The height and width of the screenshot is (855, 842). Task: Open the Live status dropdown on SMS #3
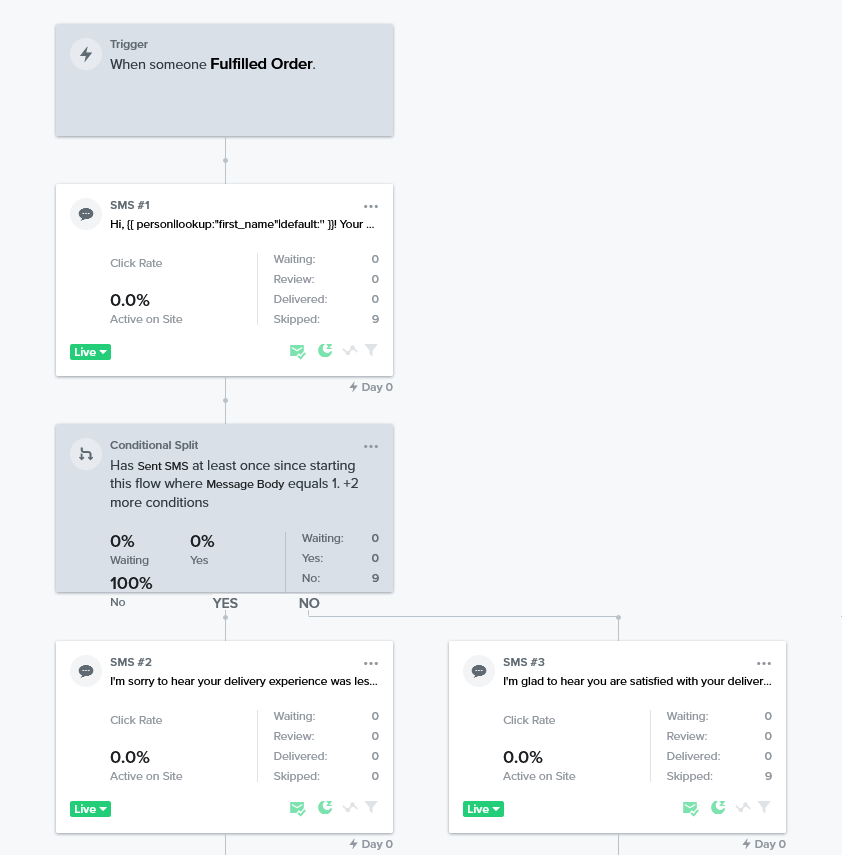pos(483,807)
